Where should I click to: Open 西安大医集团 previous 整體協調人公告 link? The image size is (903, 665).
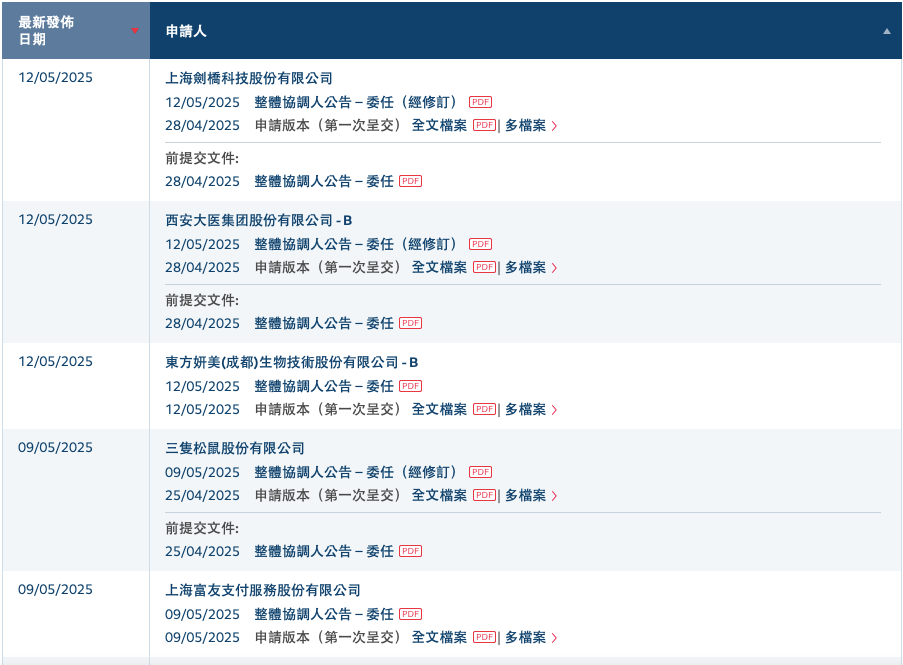coord(324,323)
